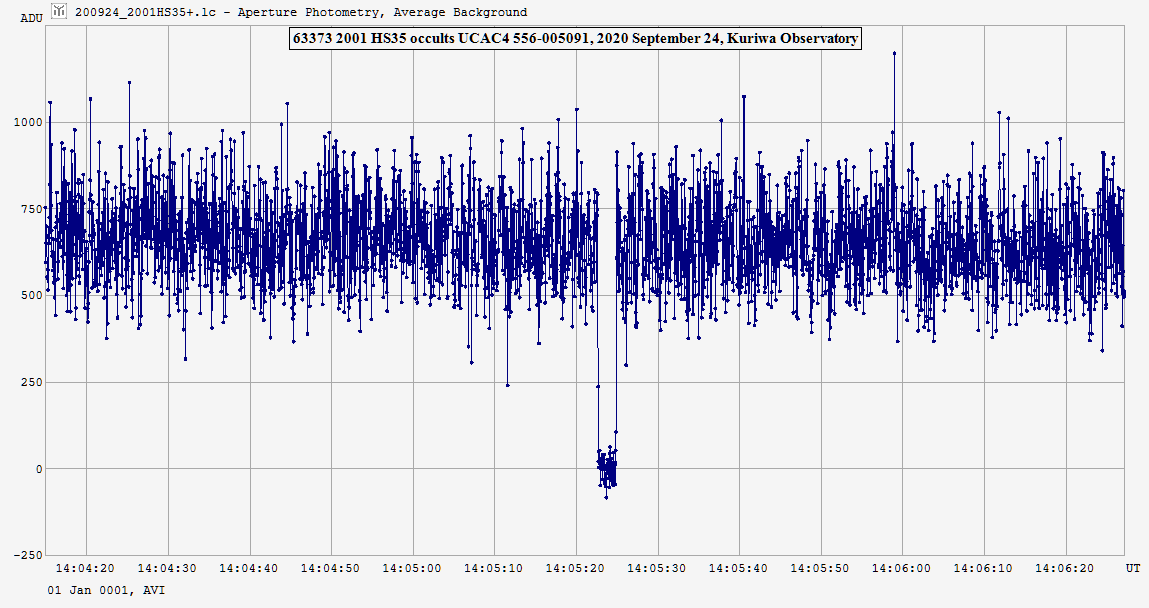The width and height of the screenshot is (1149, 608).
Task: Click the time label 14:05:40
Action: pos(739,568)
